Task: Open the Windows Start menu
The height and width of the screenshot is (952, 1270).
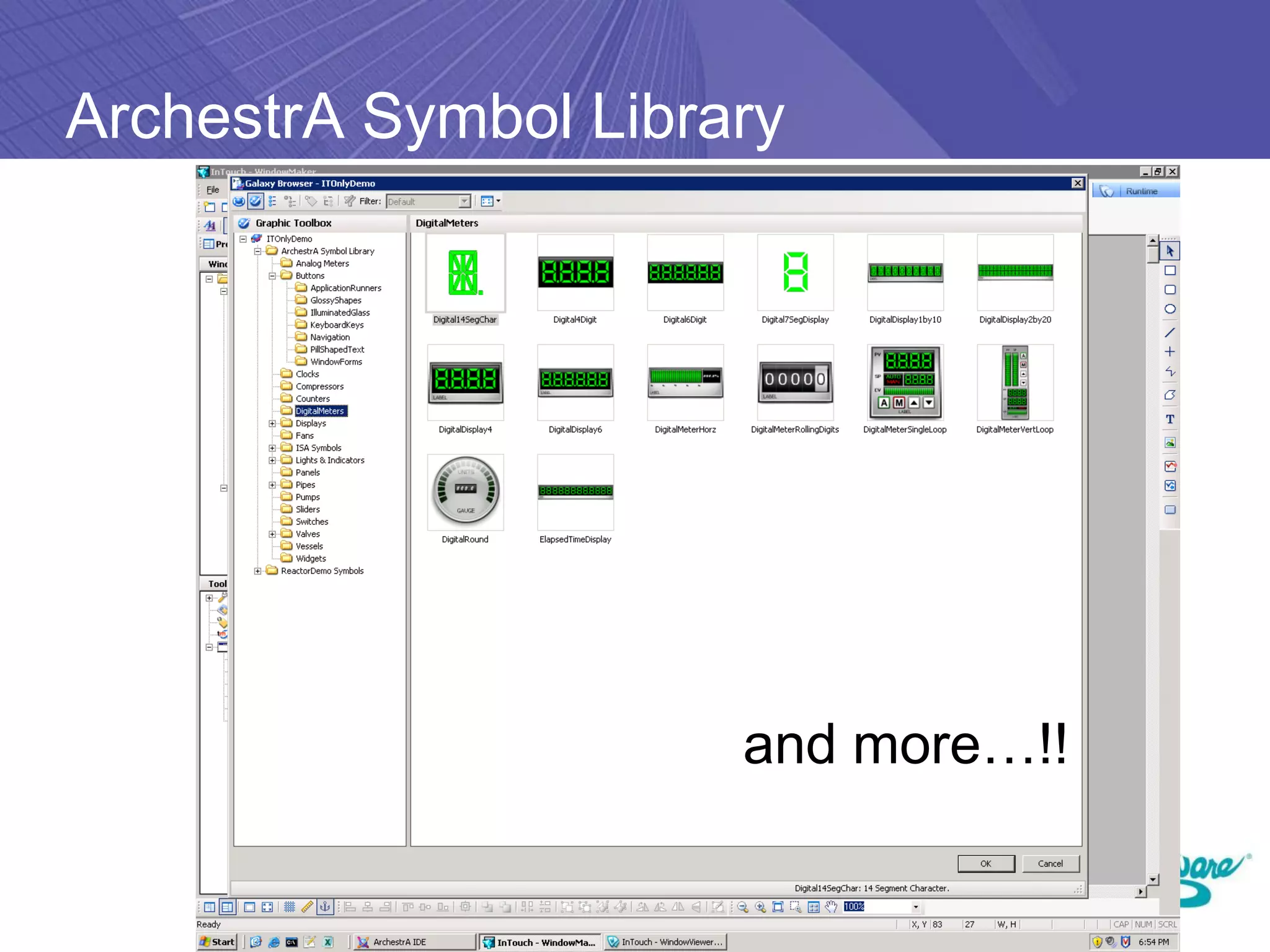Action: pyautogui.click(x=217, y=942)
